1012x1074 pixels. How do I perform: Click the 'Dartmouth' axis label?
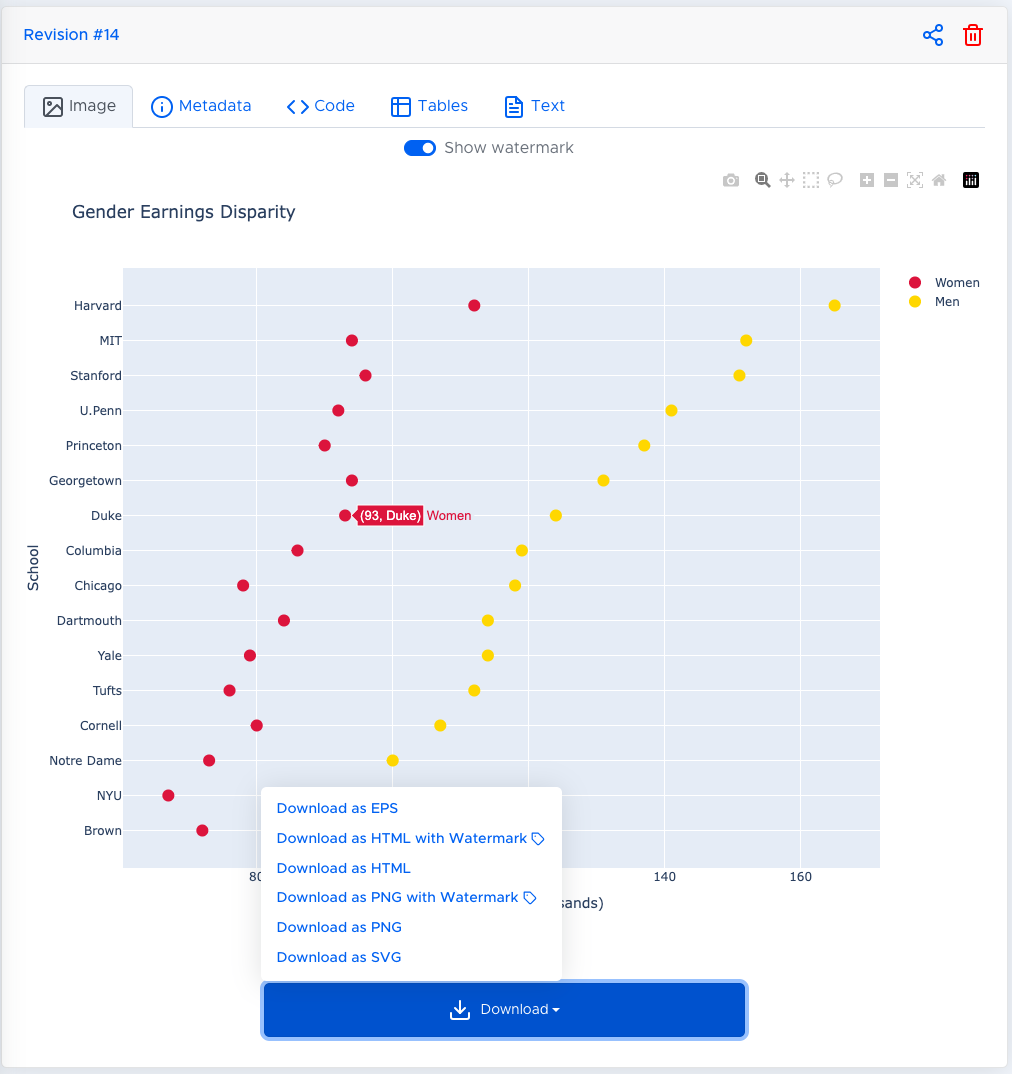[x=89, y=621]
